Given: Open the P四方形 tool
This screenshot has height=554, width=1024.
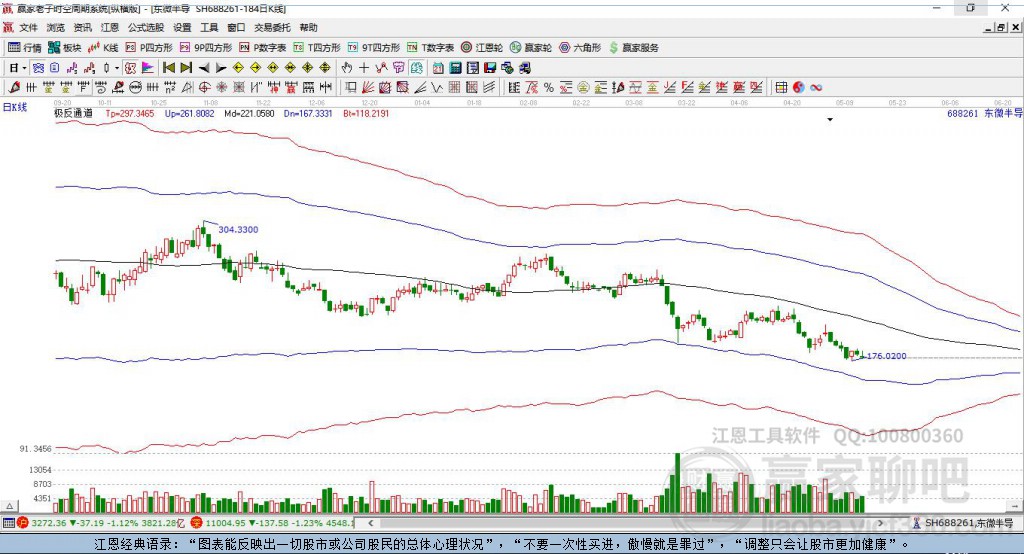Looking at the screenshot, I should (x=149, y=48).
